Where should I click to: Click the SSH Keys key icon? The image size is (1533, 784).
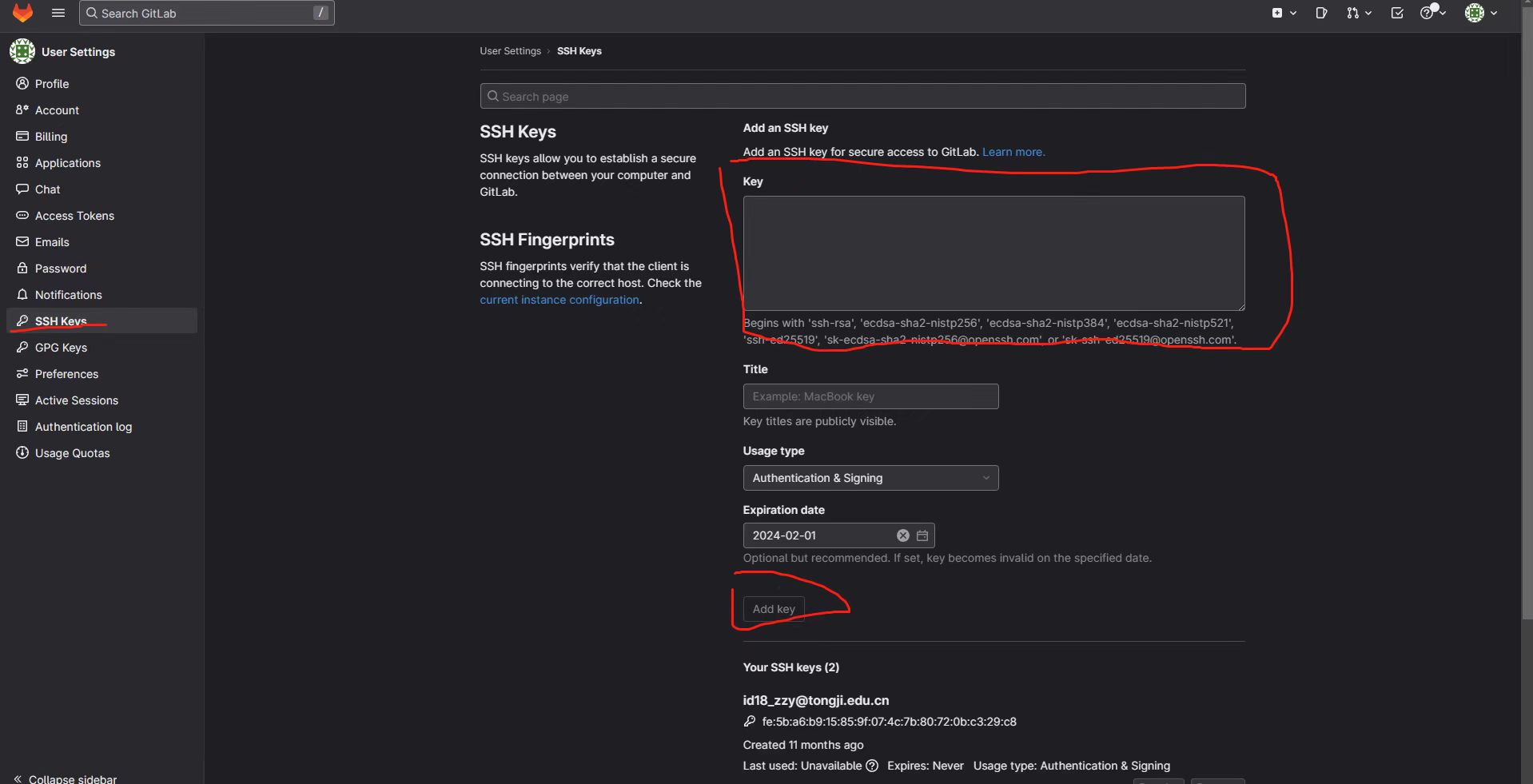[x=22, y=320]
